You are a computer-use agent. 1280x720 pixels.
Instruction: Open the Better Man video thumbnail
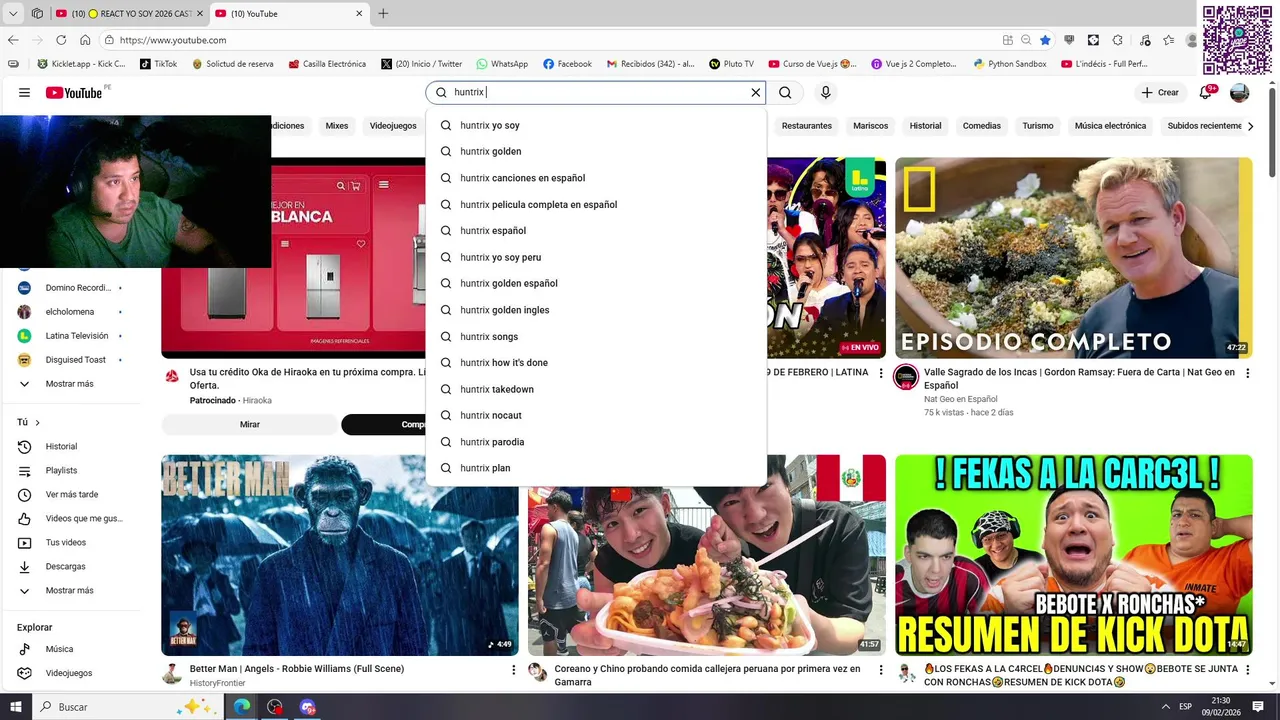click(340, 555)
